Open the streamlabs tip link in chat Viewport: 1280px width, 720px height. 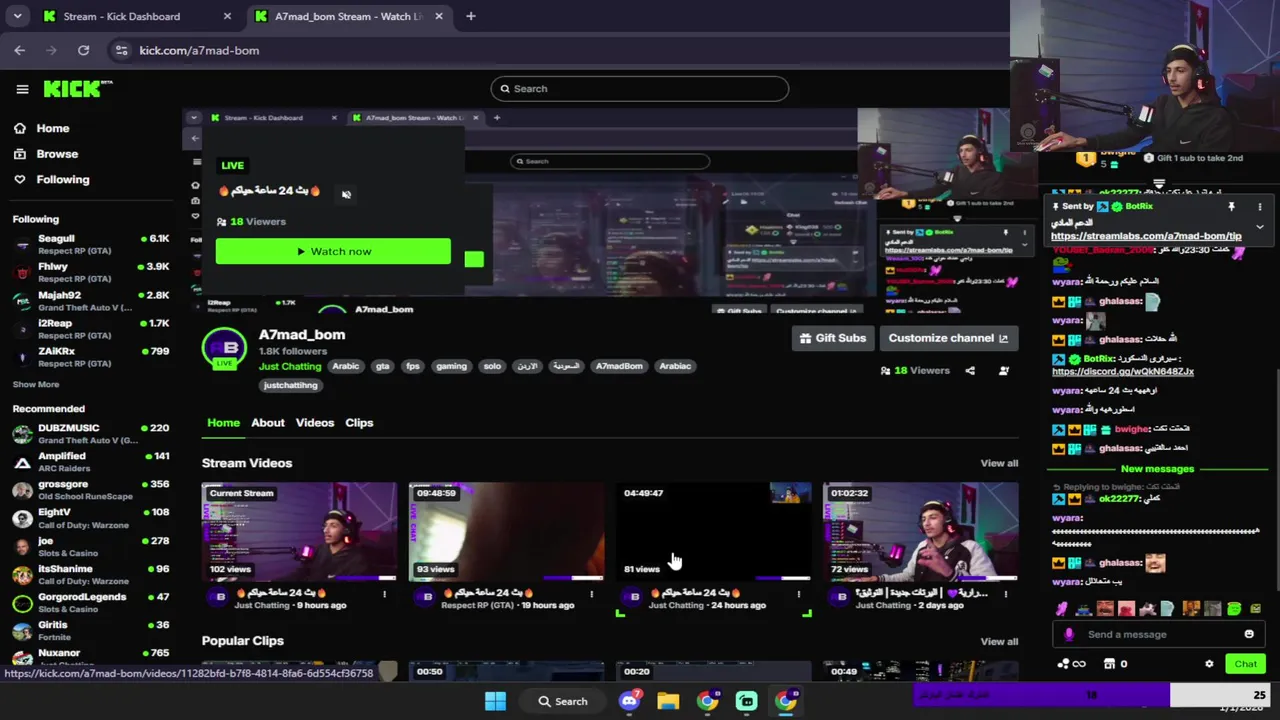click(x=1146, y=237)
